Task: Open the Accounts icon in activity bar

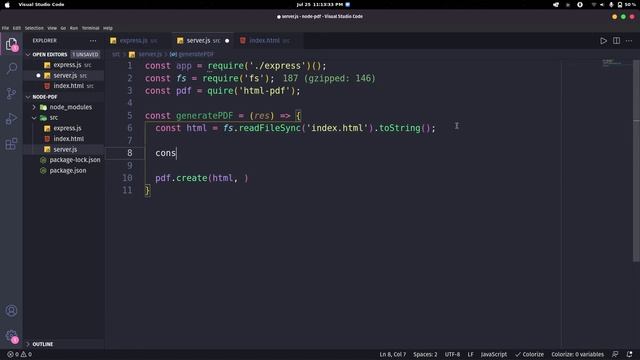Action: (x=11, y=311)
